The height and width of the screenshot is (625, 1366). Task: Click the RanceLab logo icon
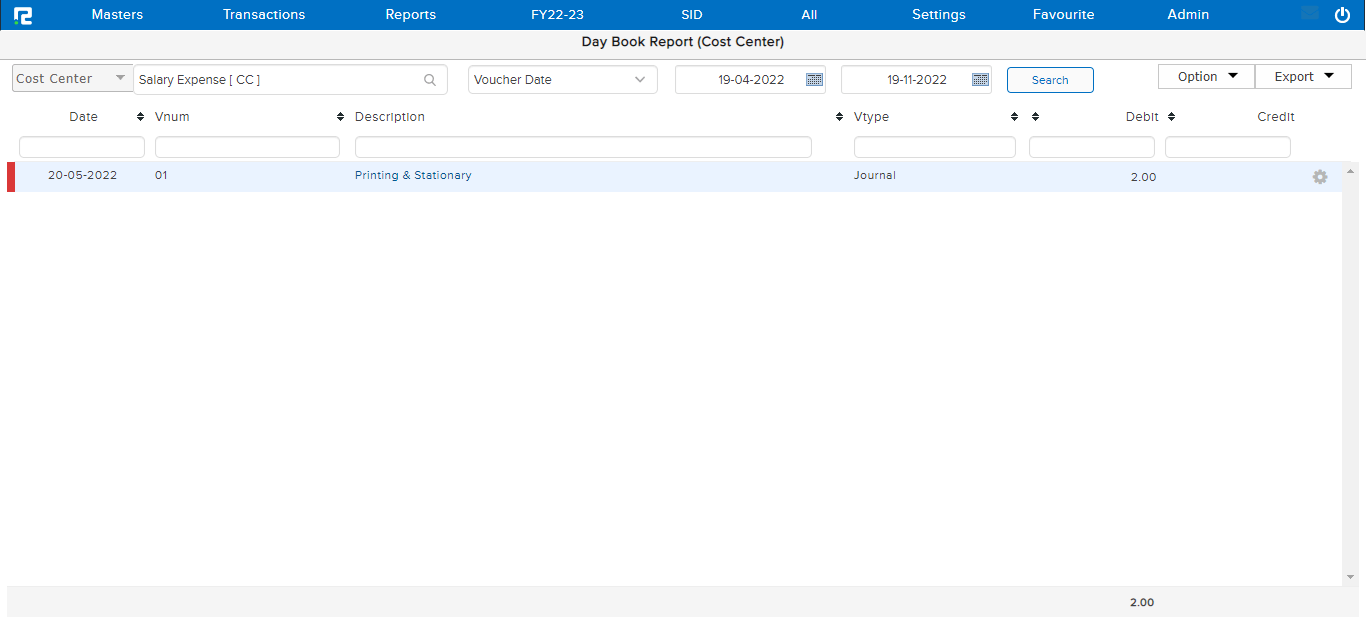(x=22, y=14)
